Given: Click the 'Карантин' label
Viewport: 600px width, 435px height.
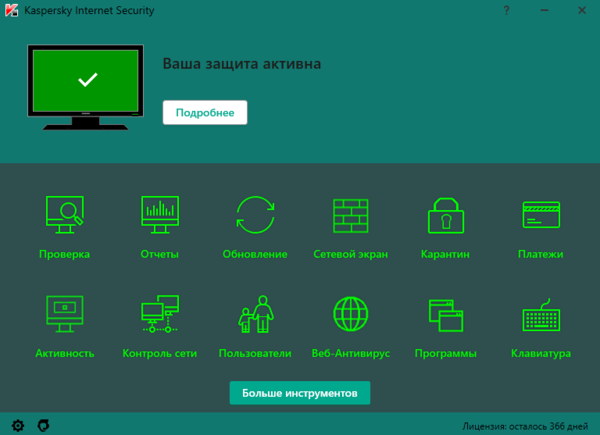Looking at the screenshot, I should click(x=445, y=254).
